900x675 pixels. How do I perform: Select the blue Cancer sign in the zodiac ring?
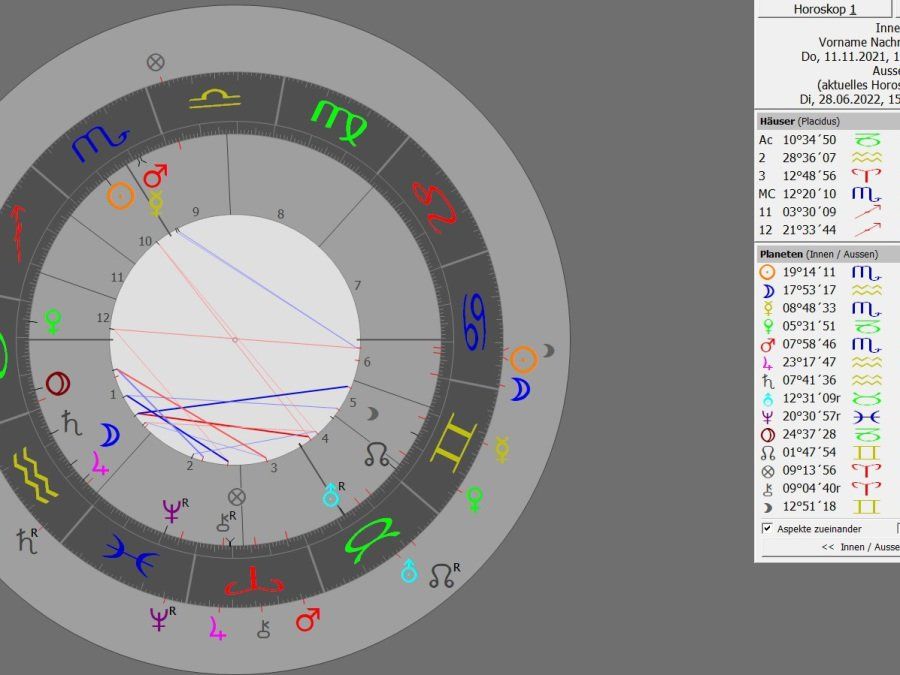pos(475,321)
